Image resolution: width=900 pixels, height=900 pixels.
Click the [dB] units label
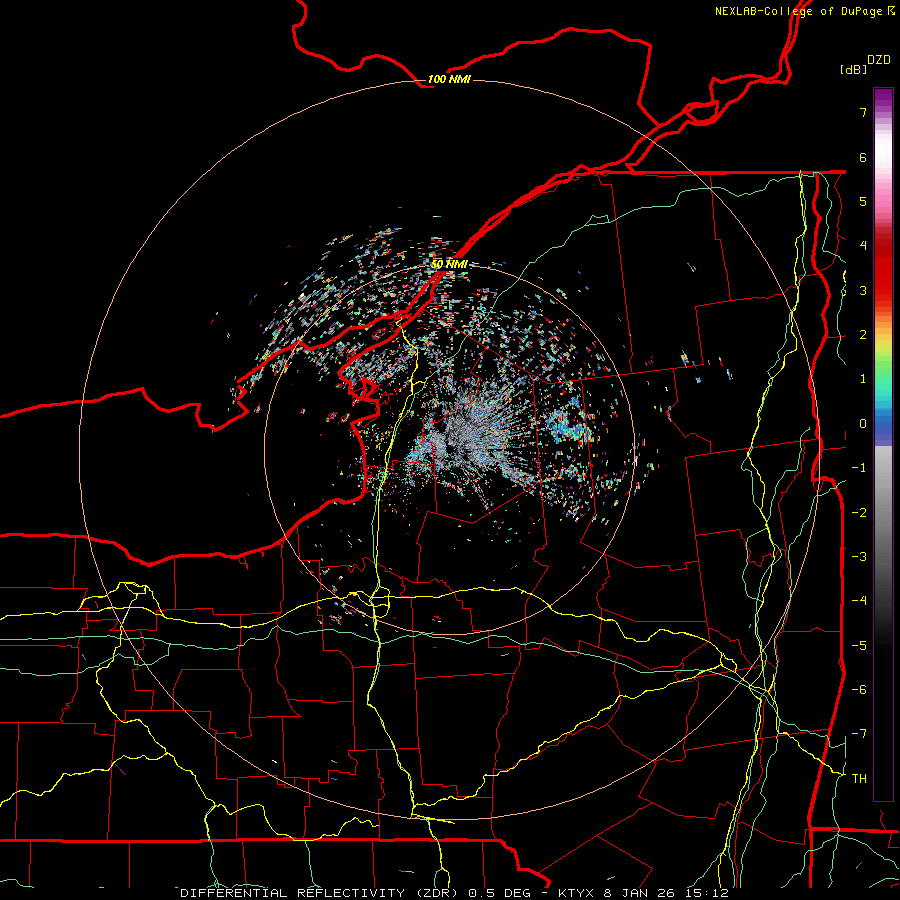(x=854, y=69)
